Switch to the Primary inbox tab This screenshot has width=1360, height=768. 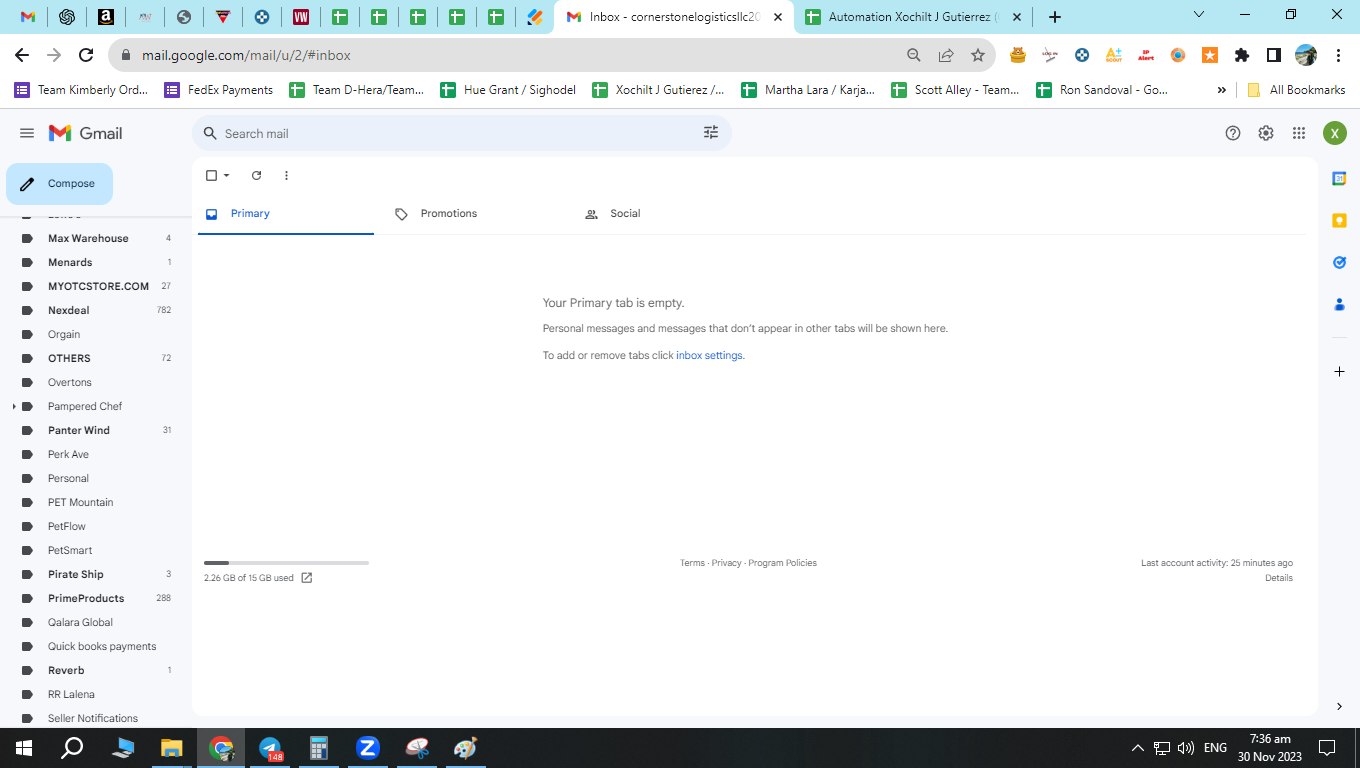pyautogui.click(x=286, y=214)
